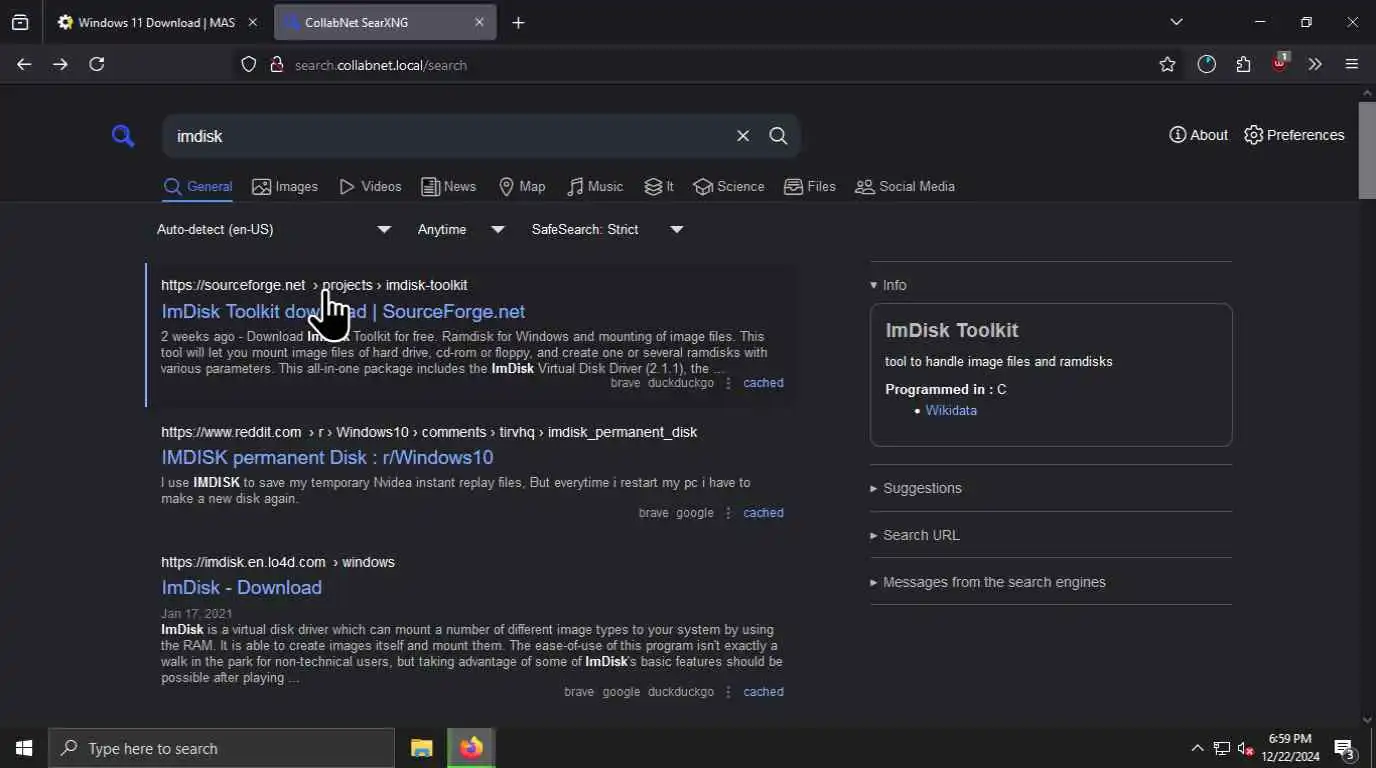Click the uBlock Origin extension icon
The image size is (1376, 768).
1279,63
